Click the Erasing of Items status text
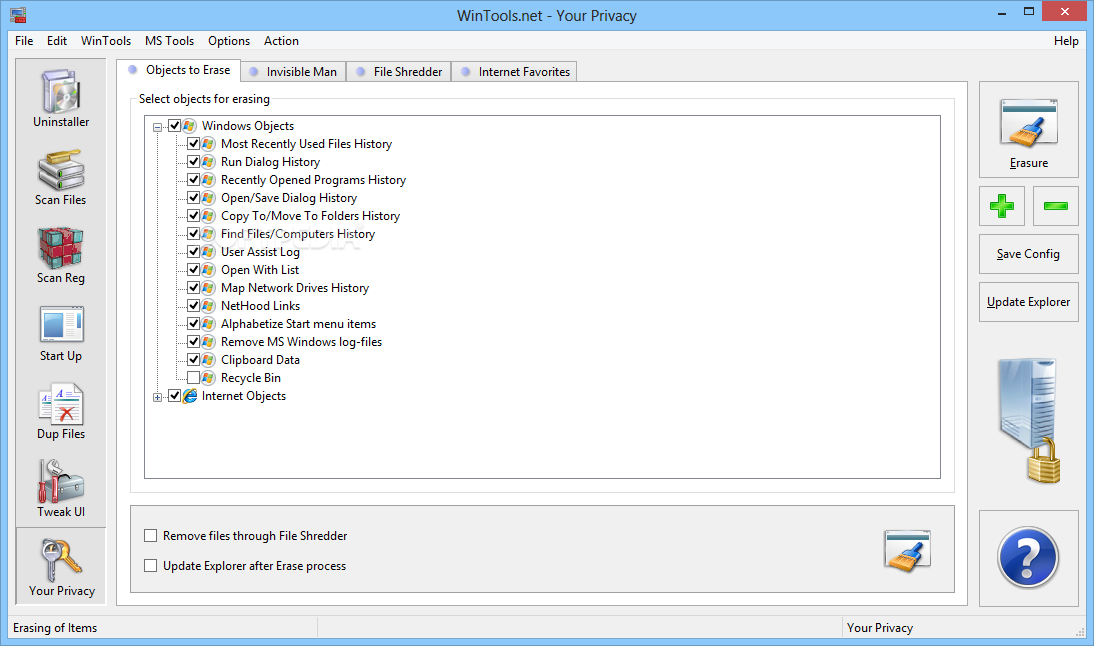This screenshot has width=1094, height=646. coord(55,628)
